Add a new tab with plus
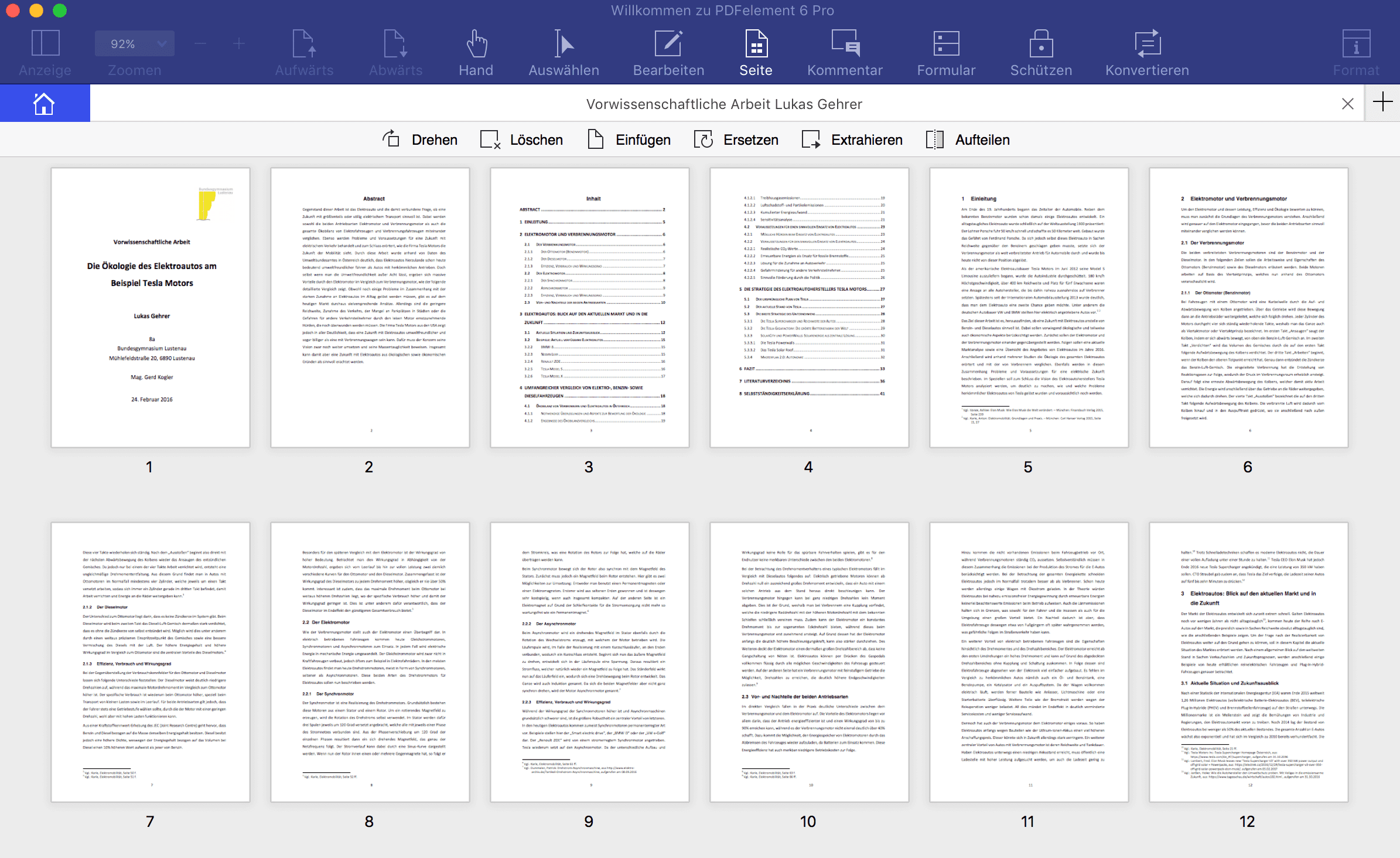 (1382, 102)
